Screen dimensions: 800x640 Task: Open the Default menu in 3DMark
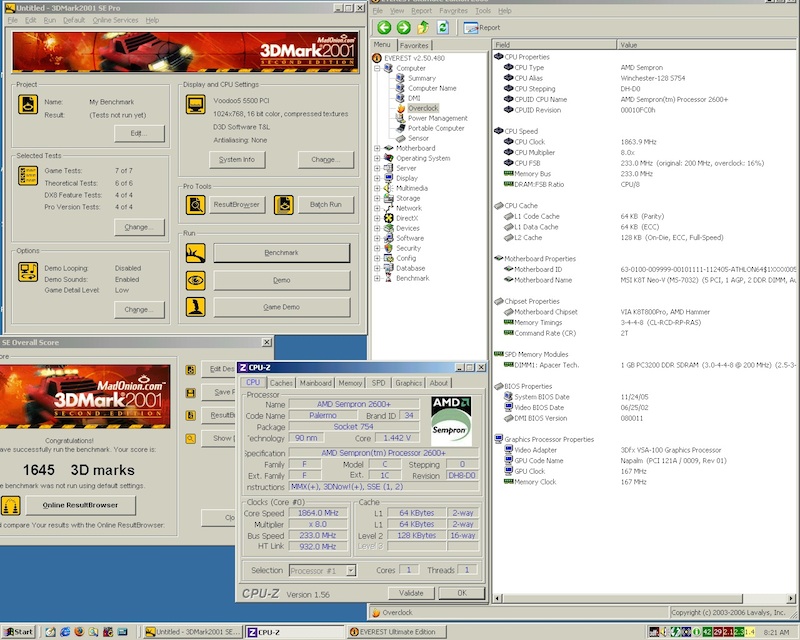74,20
